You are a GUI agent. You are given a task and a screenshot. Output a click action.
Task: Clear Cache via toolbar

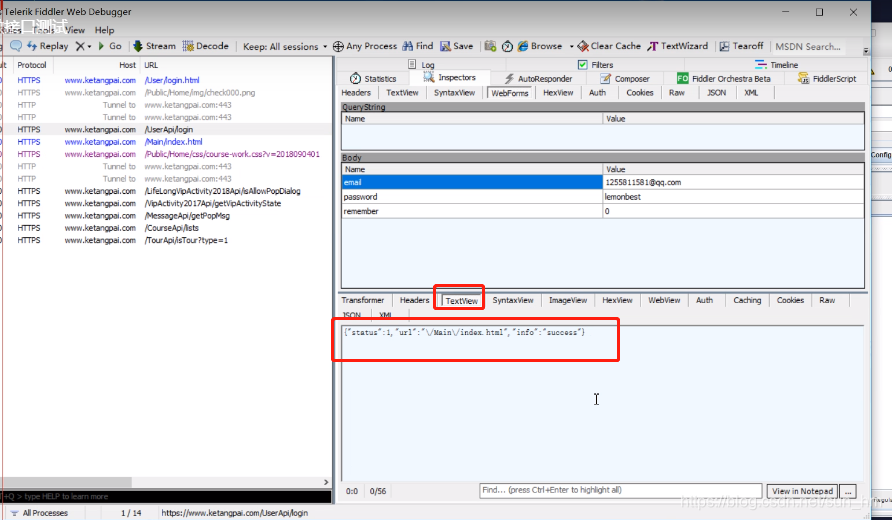pyautogui.click(x=609, y=46)
